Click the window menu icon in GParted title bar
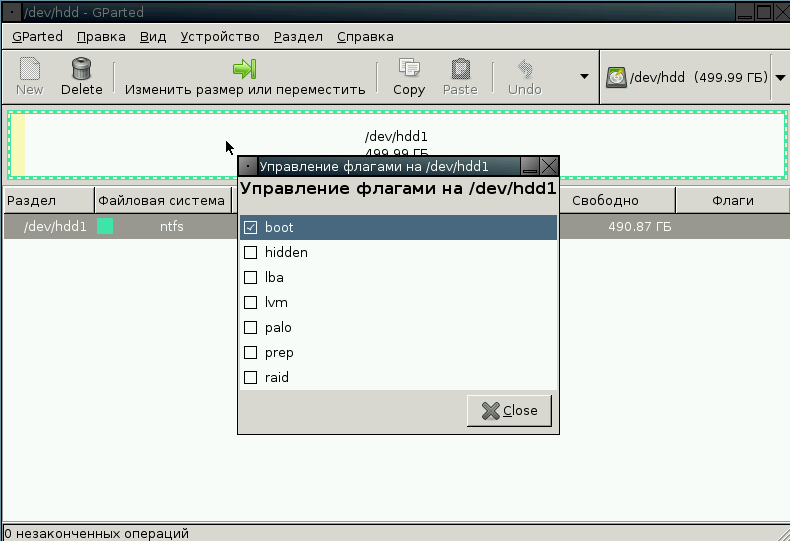Screen dimensions: 790x541 coord(12,12)
